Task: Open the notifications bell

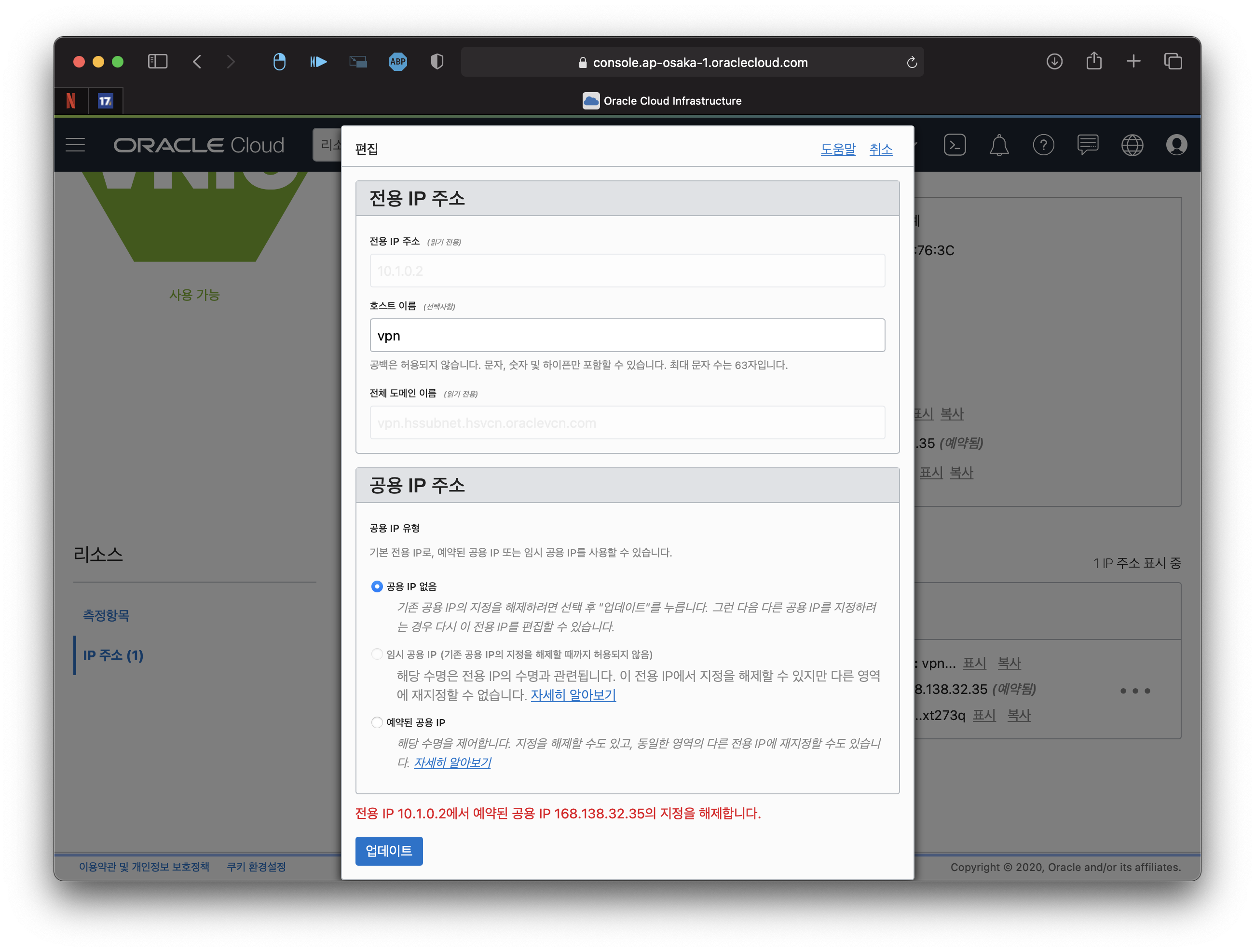Action: [998, 145]
